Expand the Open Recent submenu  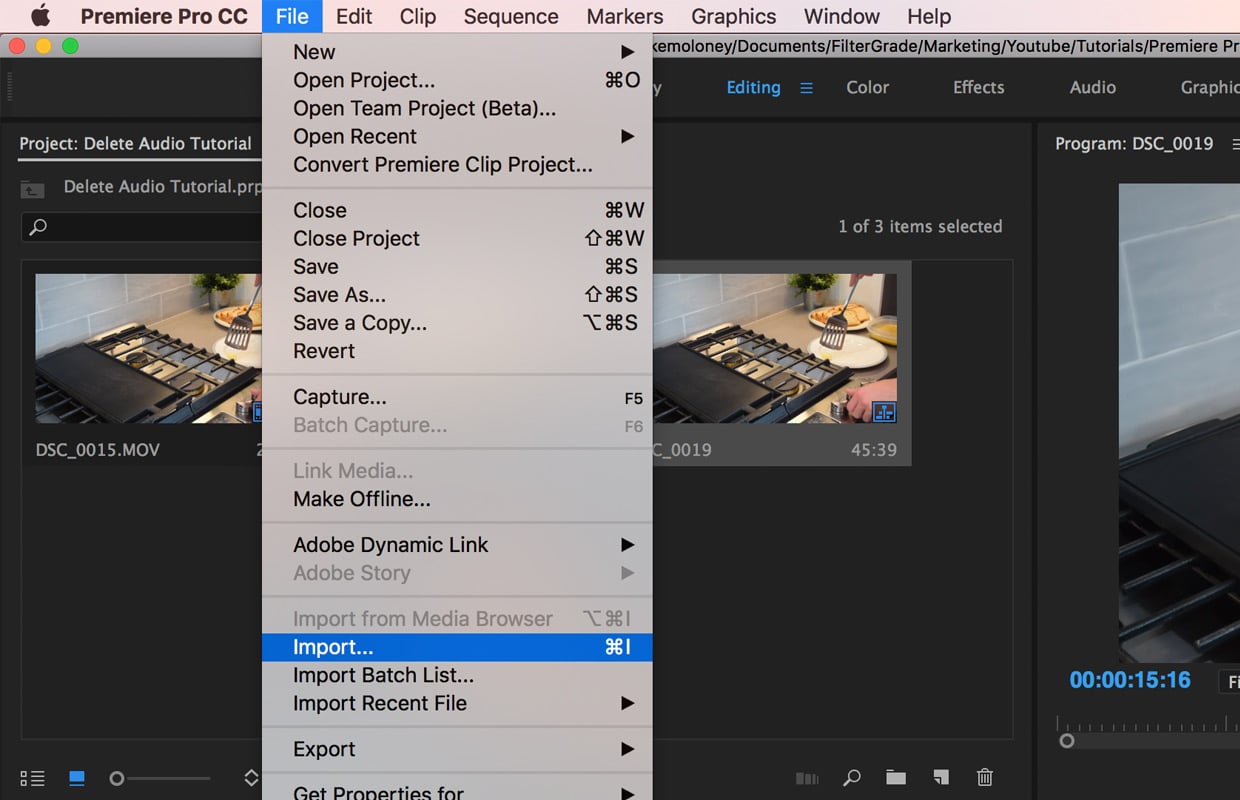pyautogui.click(x=457, y=136)
